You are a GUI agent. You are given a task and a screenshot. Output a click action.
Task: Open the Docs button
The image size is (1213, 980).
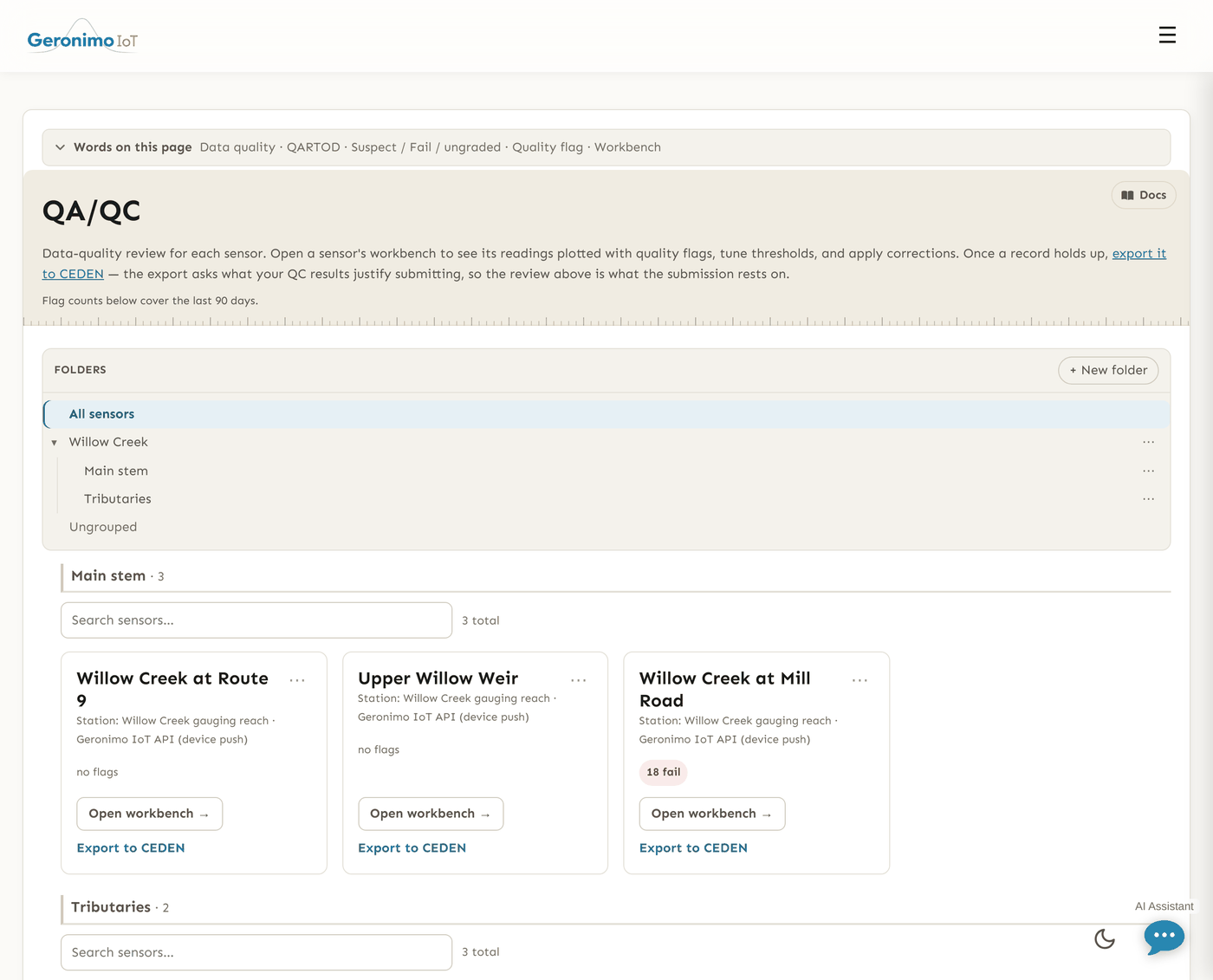pos(1144,195)
